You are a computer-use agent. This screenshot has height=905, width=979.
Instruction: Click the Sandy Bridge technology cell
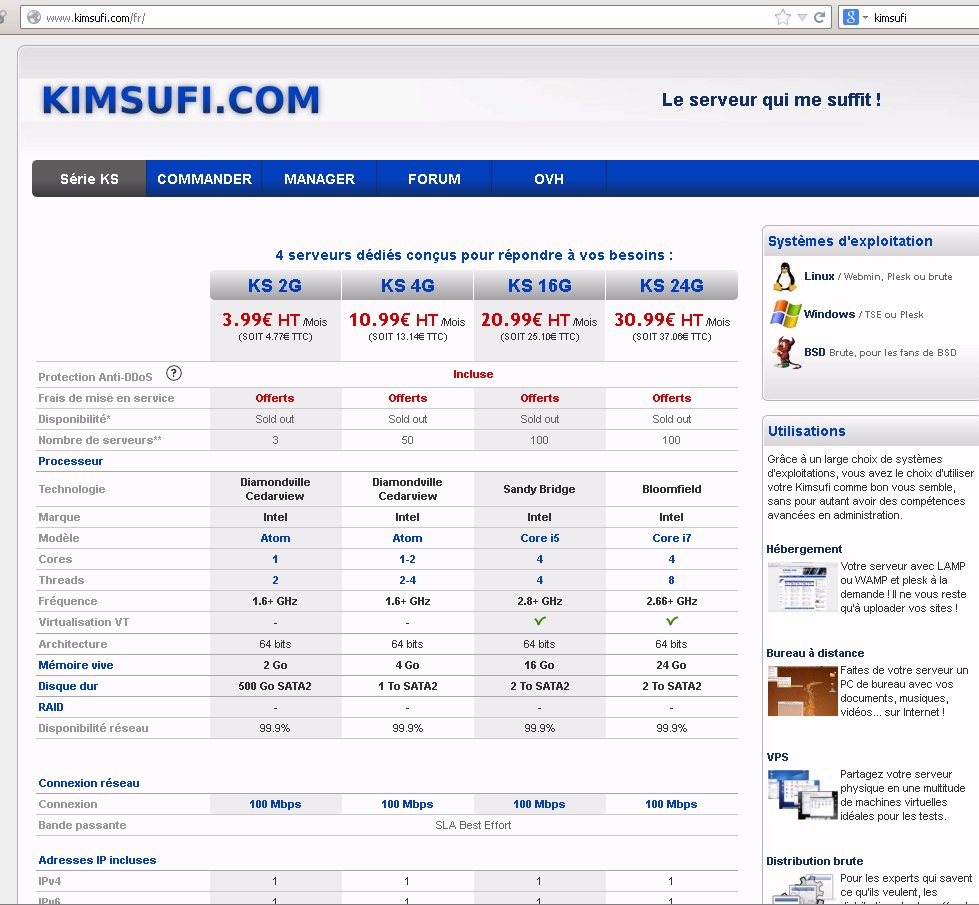(539, 489)
